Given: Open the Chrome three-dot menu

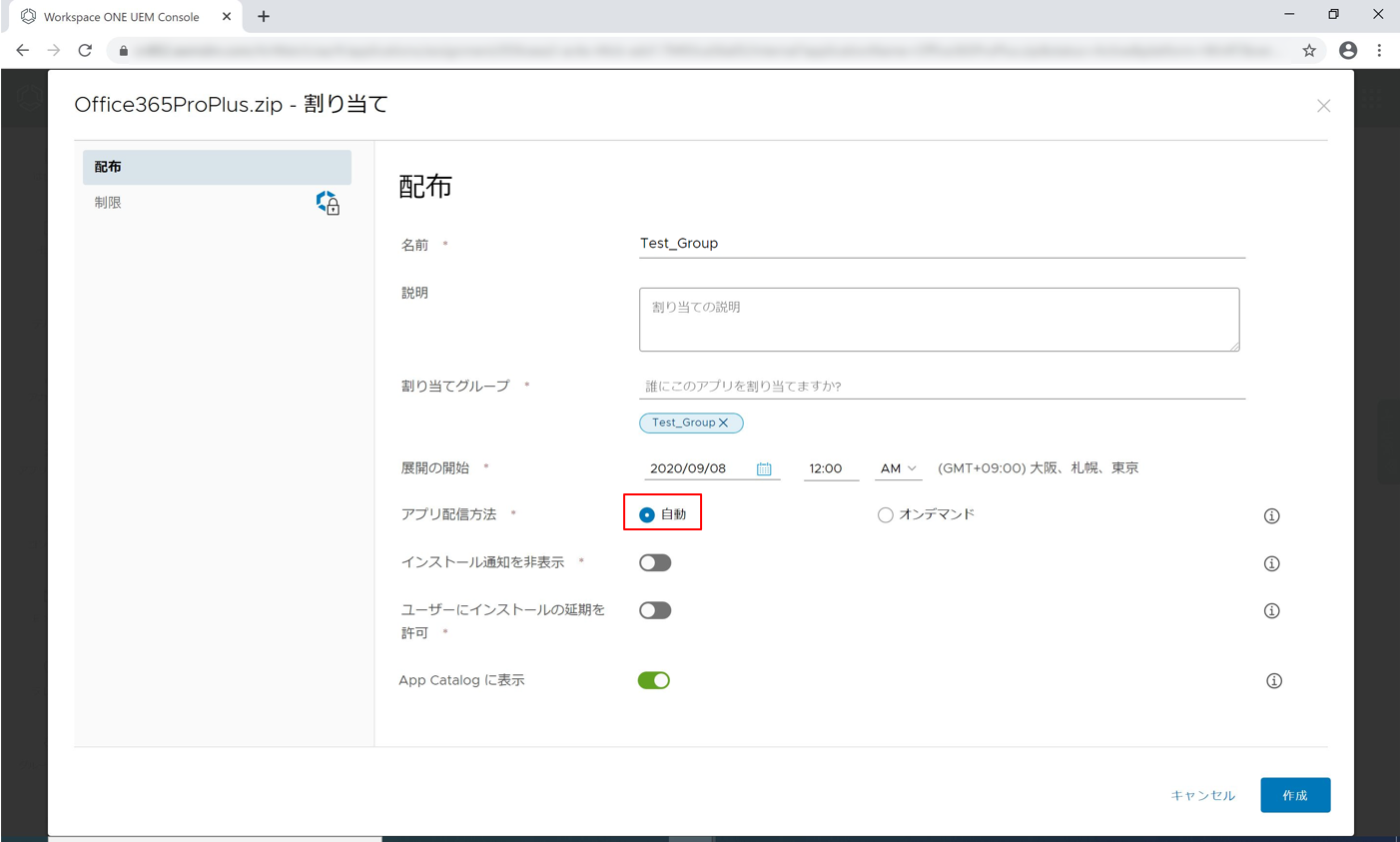Looking at the screenshot, I should (1379, 50).
